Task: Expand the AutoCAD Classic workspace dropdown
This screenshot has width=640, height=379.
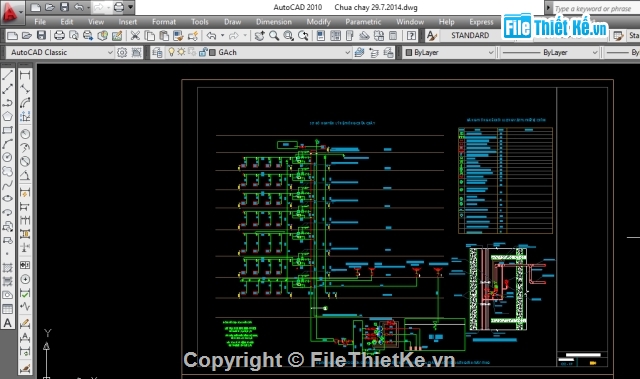Action: (x=110, y=52)
